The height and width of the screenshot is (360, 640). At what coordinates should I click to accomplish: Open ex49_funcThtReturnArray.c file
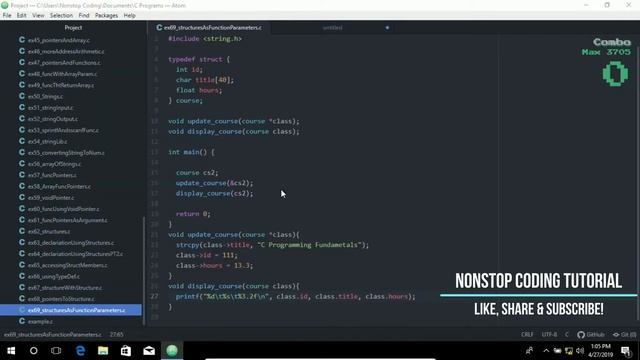[x=61, y=85]
